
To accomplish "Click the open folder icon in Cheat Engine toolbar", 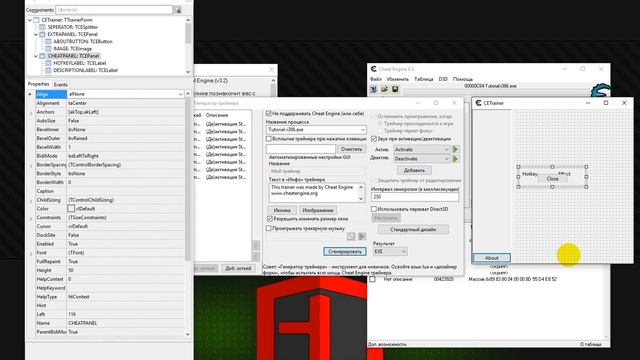I will click(x=384, y=89).
